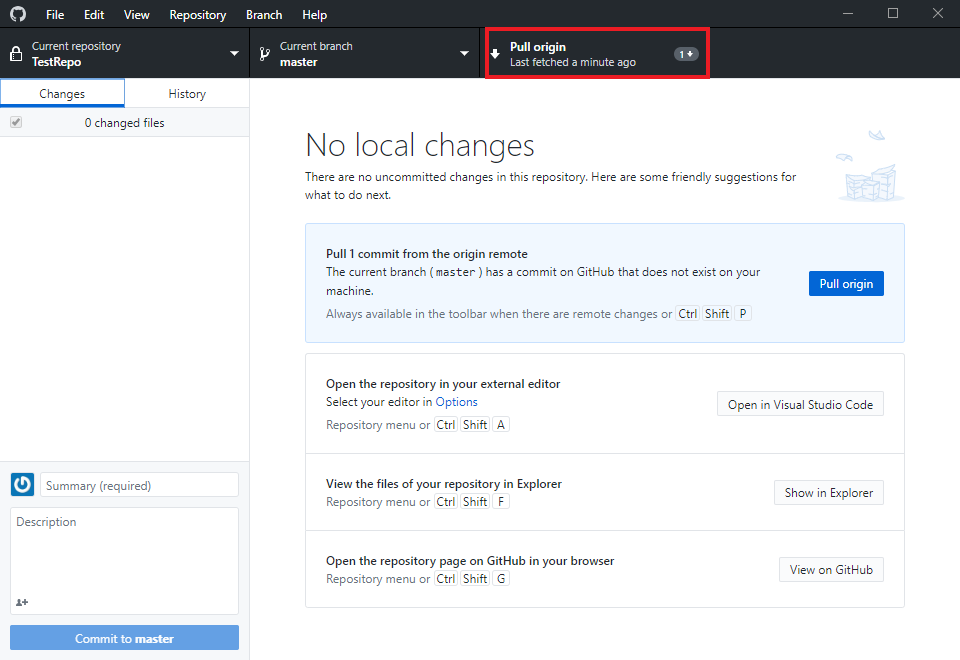
Task: Open the Options link
Action: (456, 402)
